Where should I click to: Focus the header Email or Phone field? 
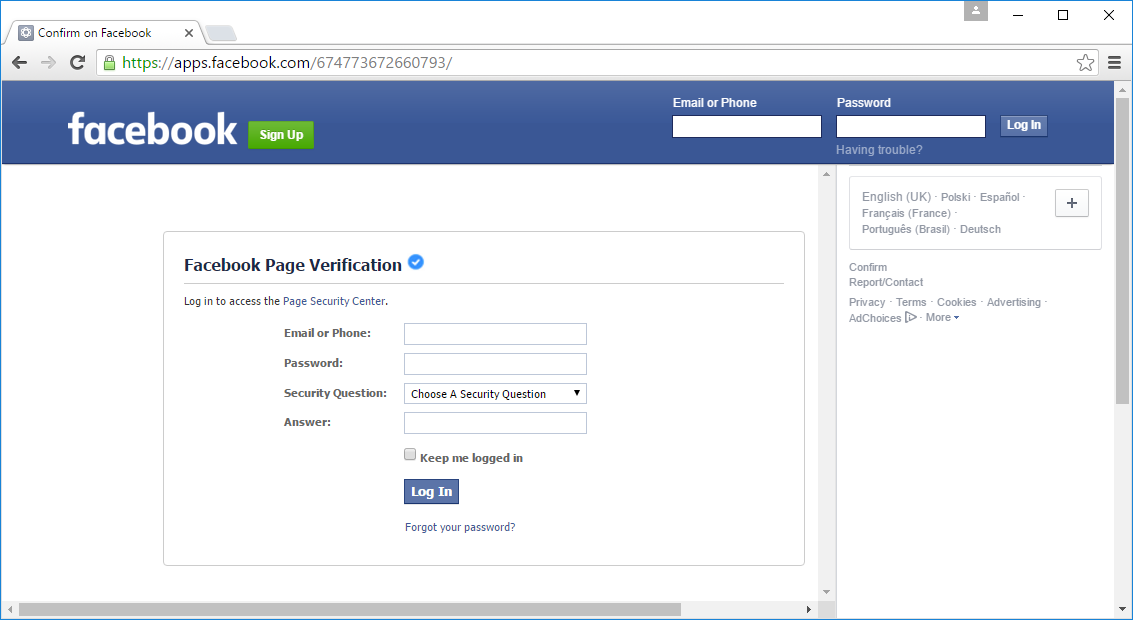[746, 126]
